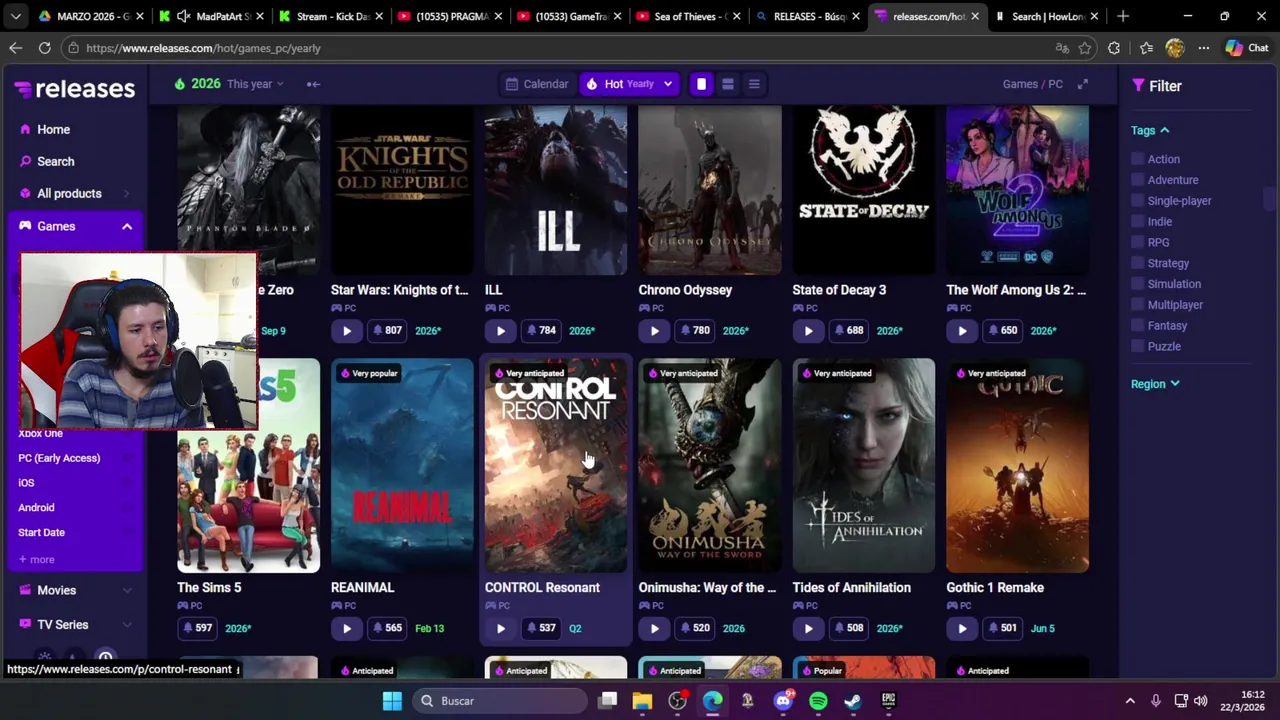The height and width of the screenshot is (720, 1280).
Task: Follow Gothic 1 Remake via bell 501
Action: pos(1003,629)
